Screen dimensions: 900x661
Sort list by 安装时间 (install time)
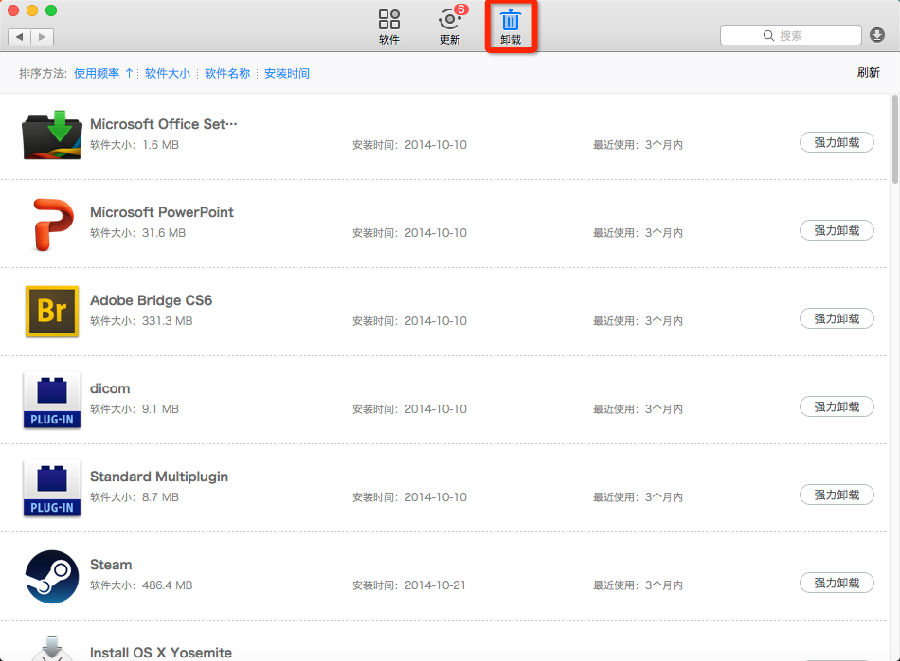tap(287, 73)
